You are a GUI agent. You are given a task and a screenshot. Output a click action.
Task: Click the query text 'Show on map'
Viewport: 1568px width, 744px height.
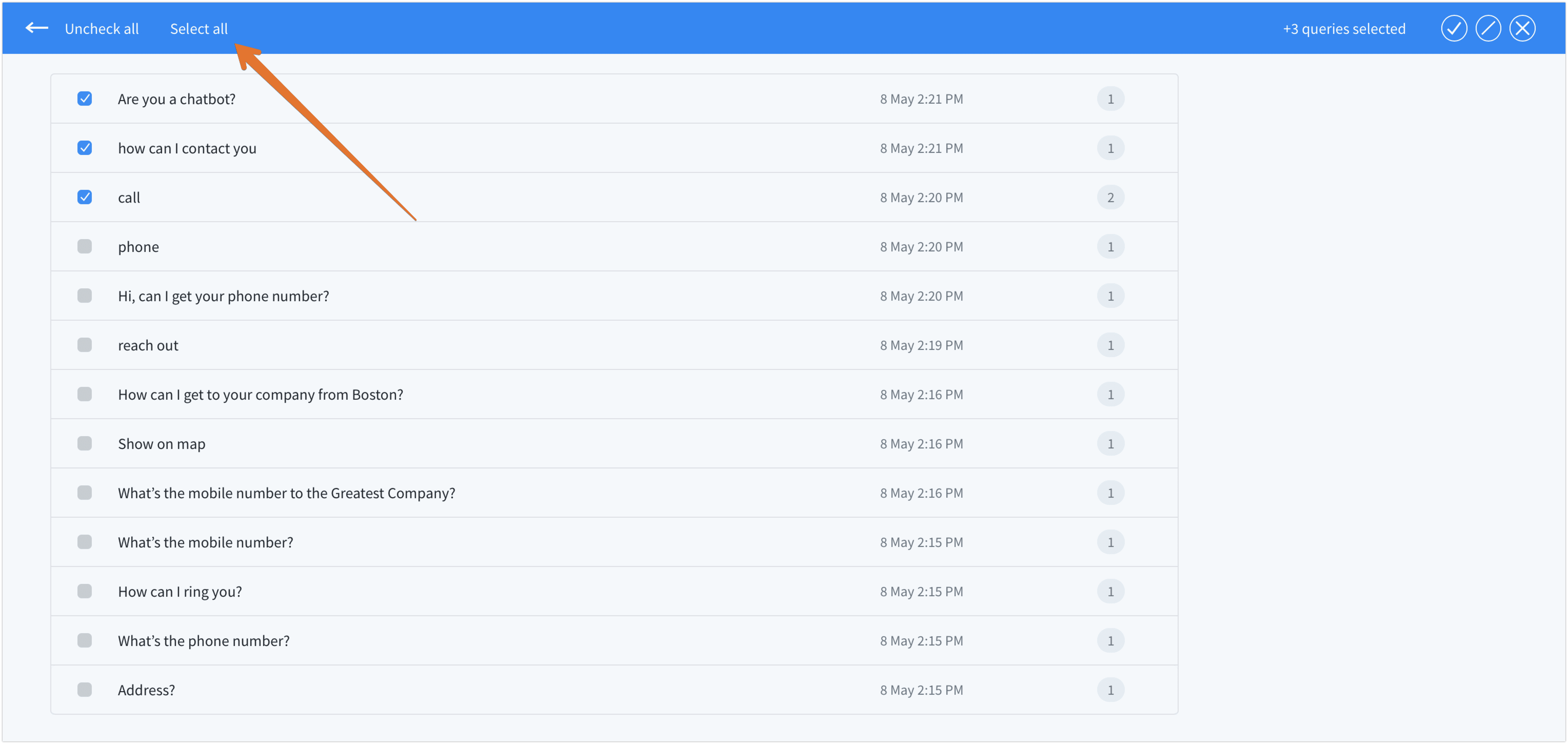[161, 444]
